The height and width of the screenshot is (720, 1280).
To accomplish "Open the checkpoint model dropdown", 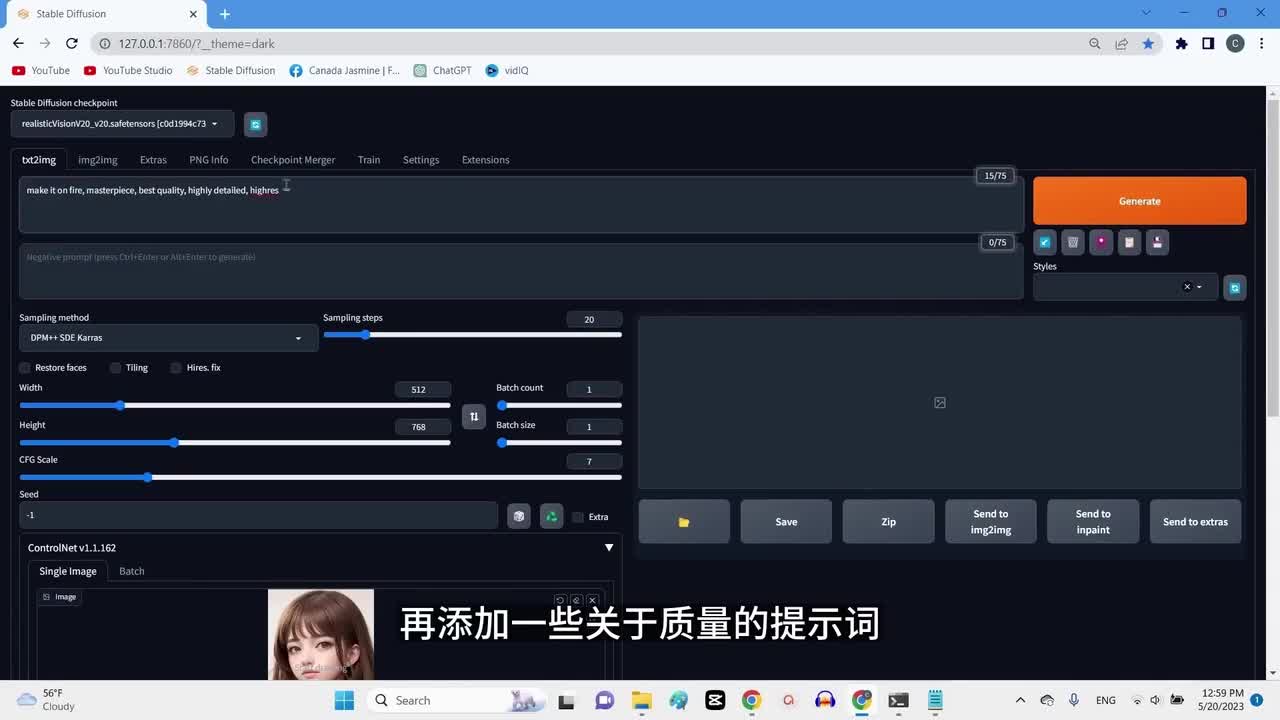I will pos(122,124).
